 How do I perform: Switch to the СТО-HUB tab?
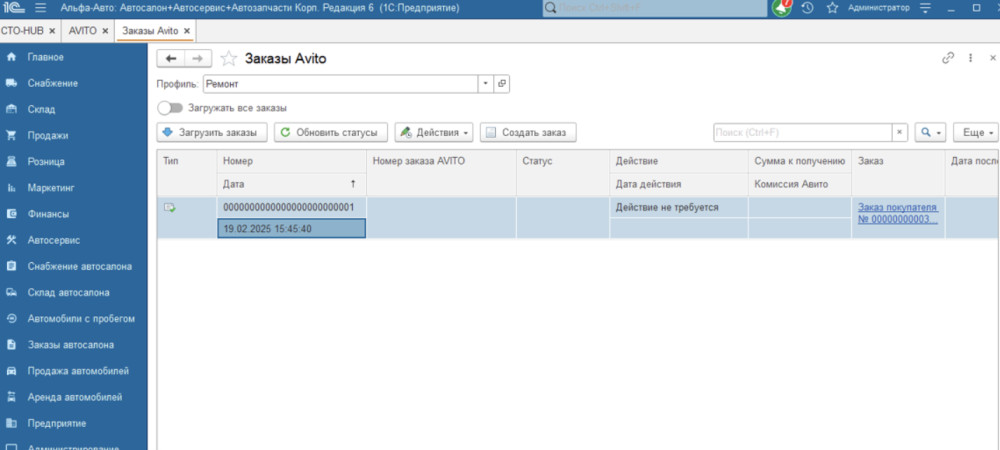(22, 31)
